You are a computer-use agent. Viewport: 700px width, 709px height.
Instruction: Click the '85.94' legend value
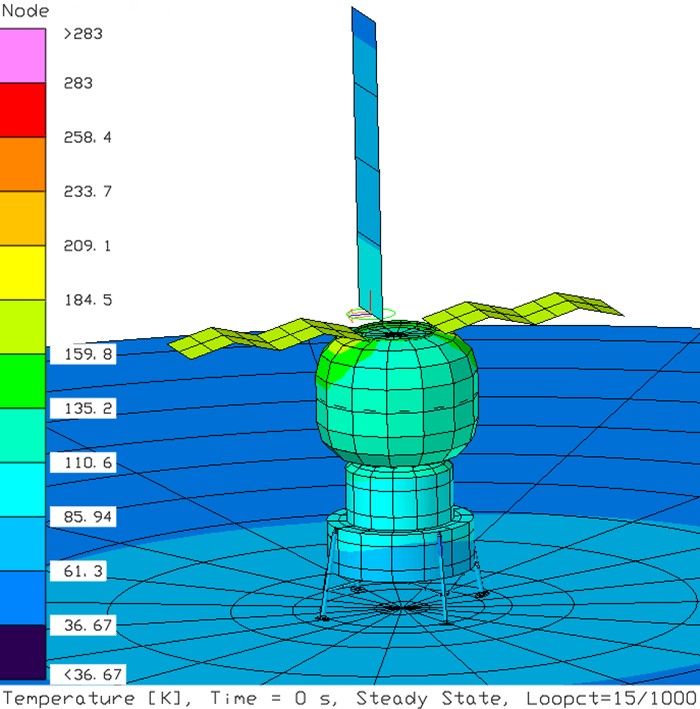pos(88,516)
